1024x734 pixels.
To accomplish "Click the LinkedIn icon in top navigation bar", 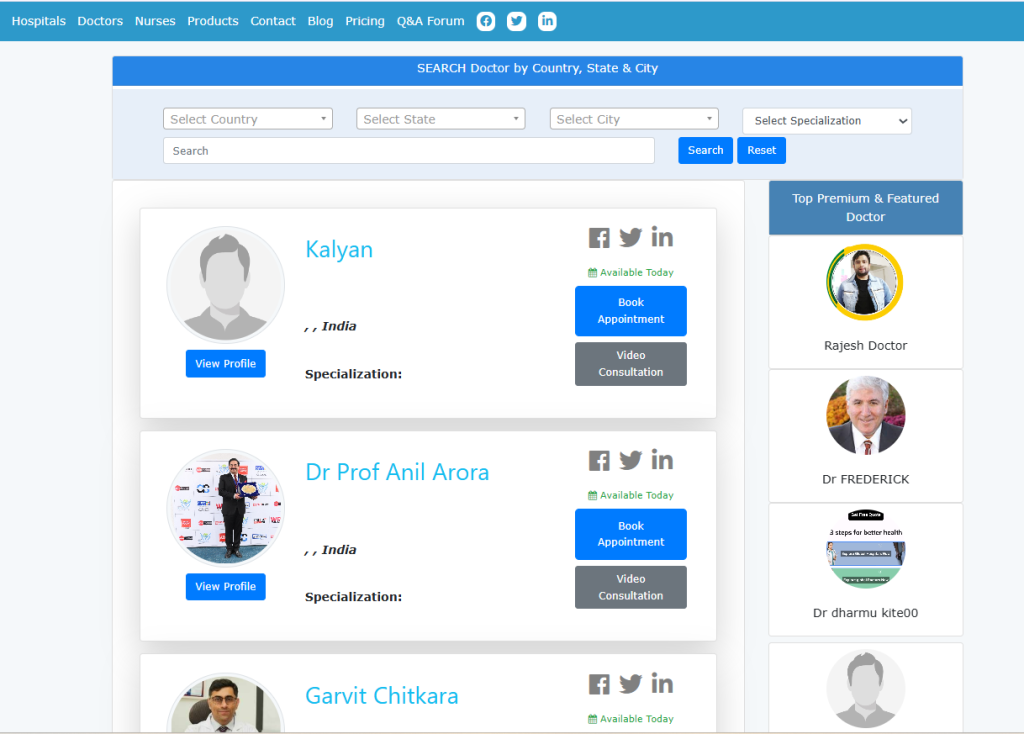I will 547,21.
